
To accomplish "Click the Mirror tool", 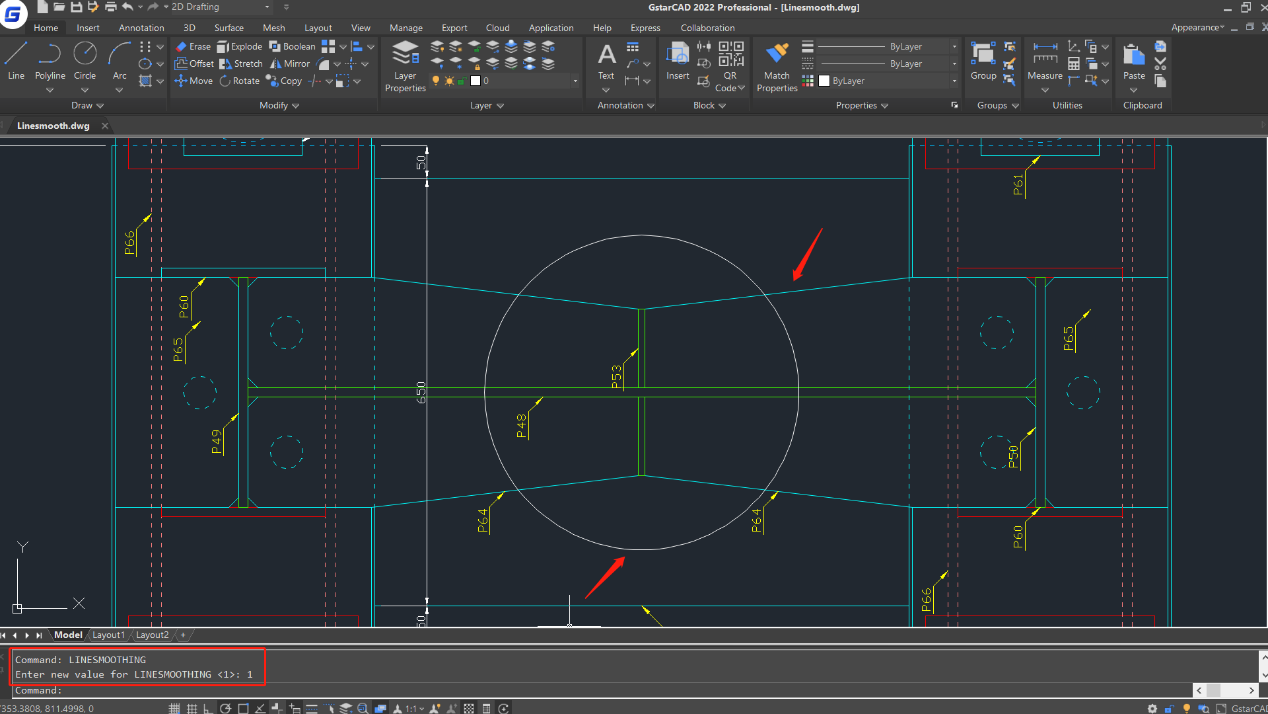I will (x=290, y=63).
